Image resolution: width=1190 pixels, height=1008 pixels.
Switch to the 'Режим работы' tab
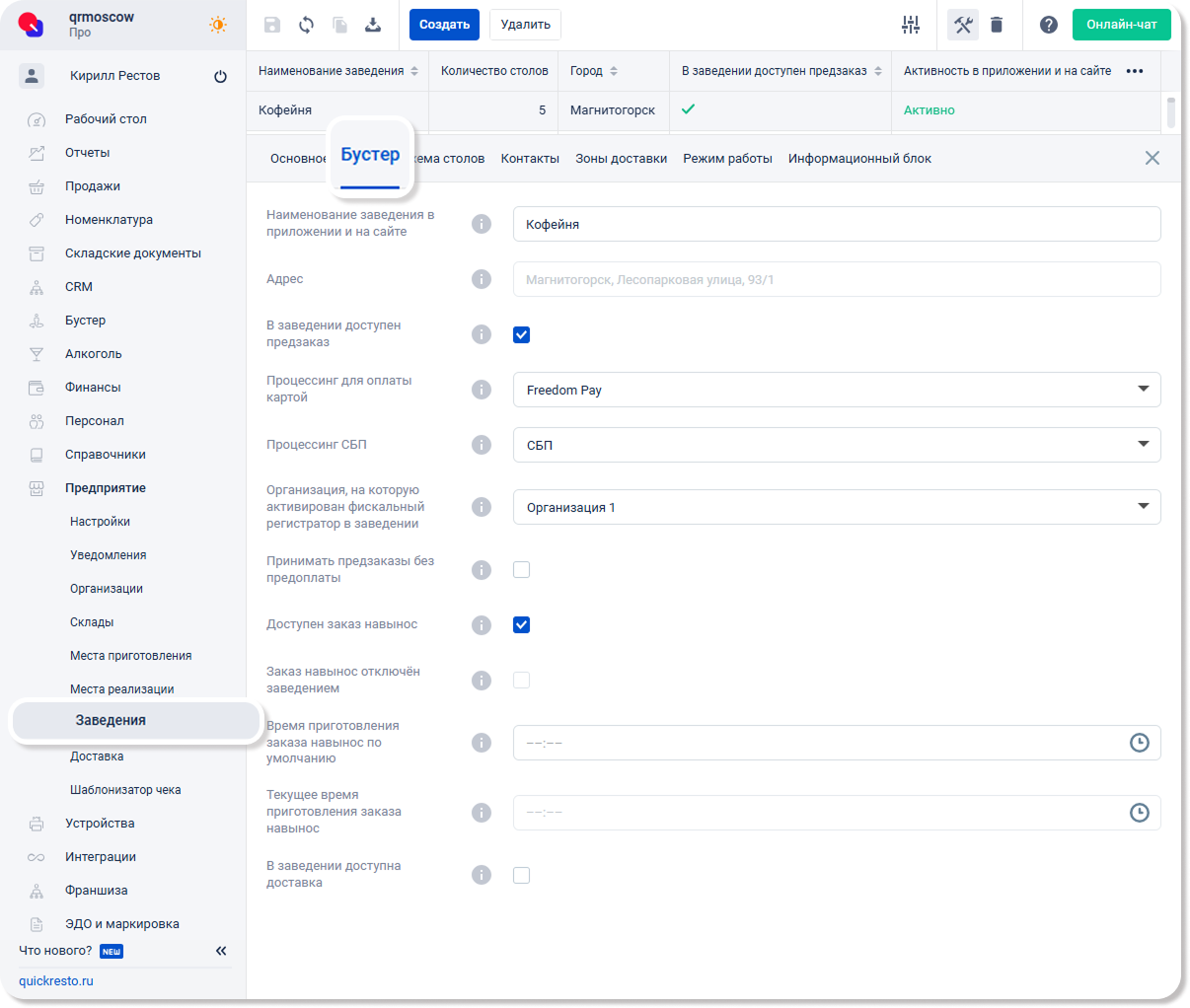727,159
